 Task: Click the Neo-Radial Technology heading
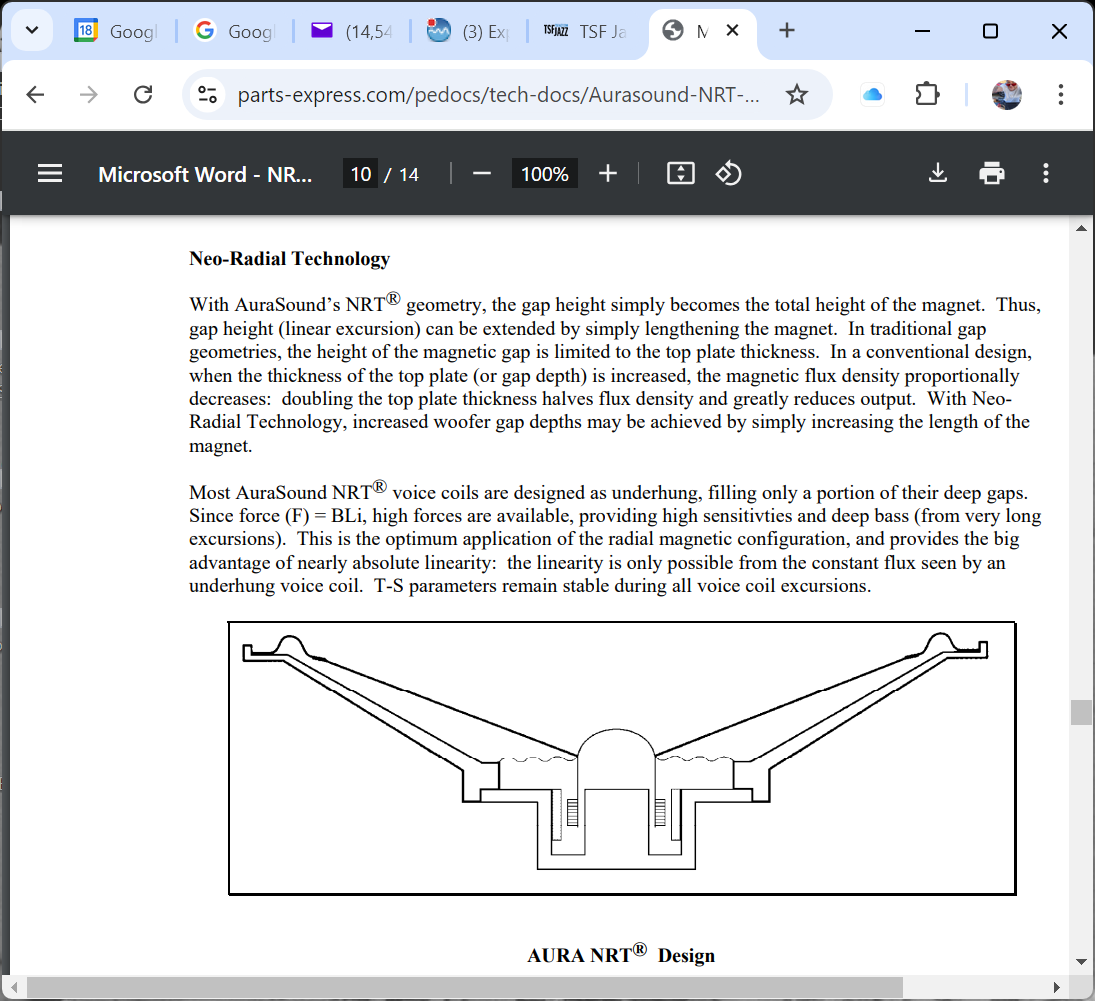289,258
